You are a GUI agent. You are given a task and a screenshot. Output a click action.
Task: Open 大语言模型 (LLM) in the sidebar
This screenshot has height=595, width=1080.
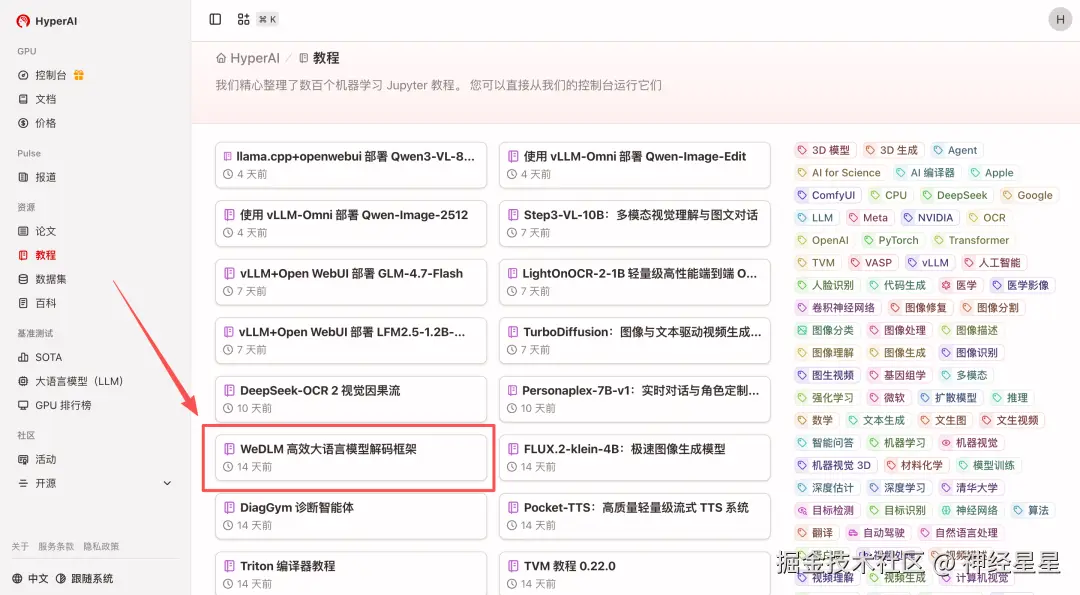[70, 382]
